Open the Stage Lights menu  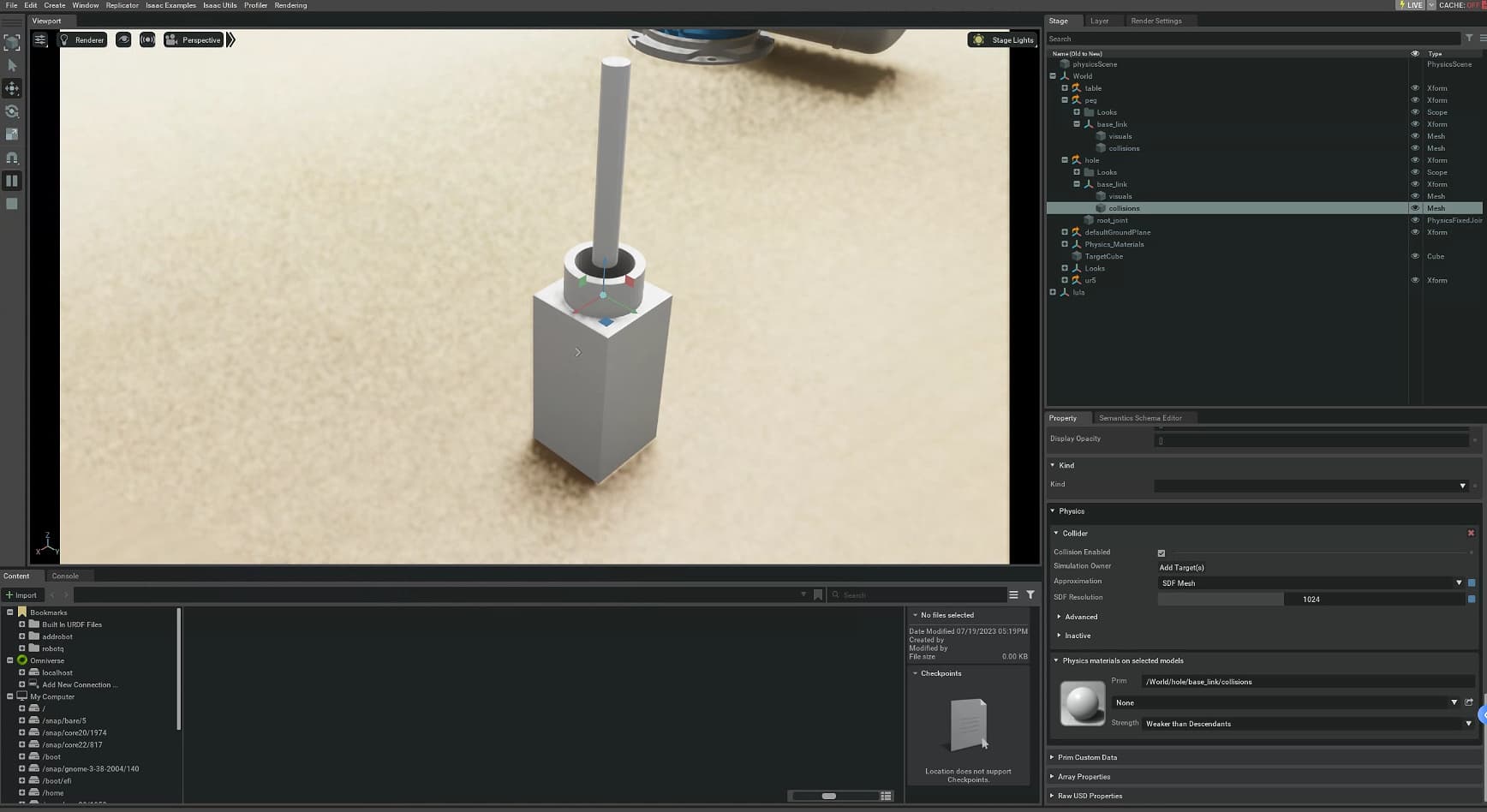click(x=1001, y=39)
